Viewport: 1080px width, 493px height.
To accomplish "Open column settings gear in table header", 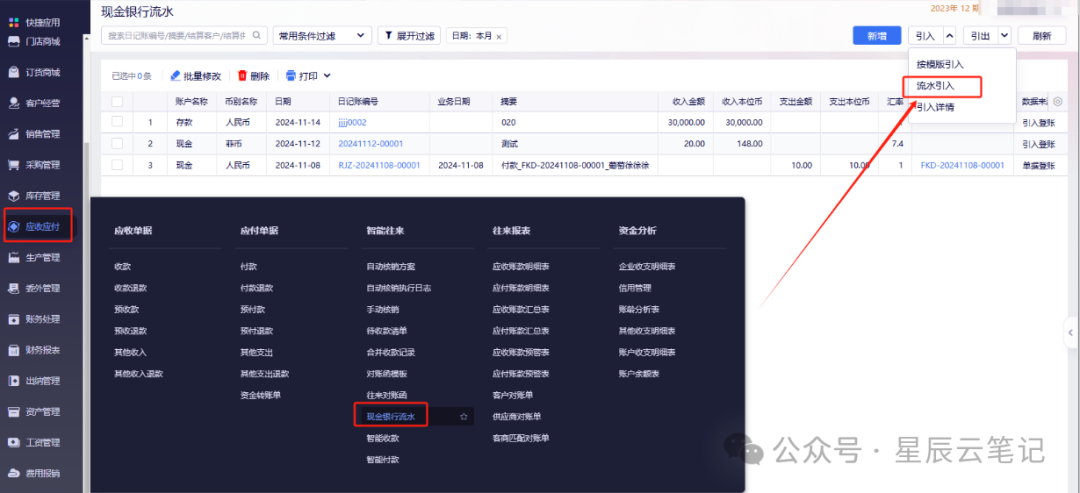I will click(1058, 101).
